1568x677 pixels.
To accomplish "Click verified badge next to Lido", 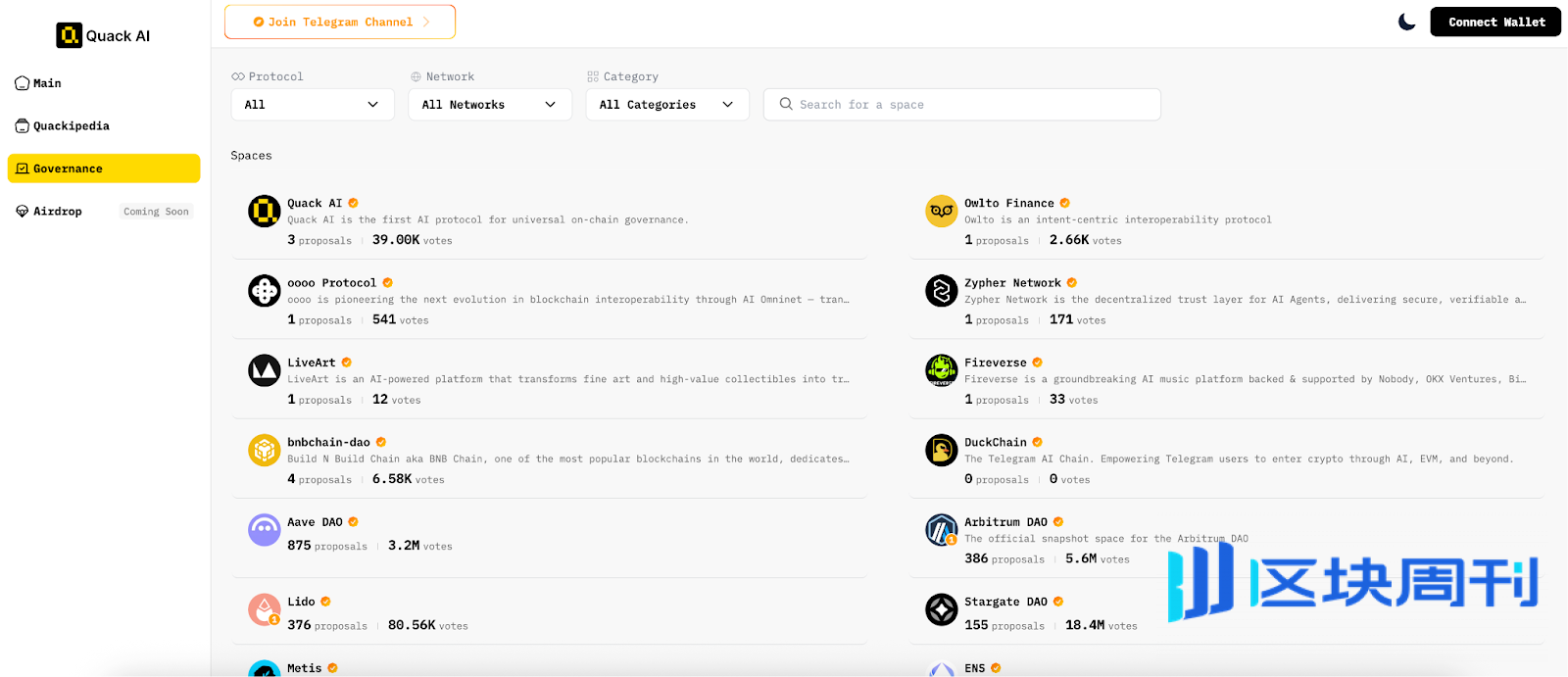I will (325, 602).
